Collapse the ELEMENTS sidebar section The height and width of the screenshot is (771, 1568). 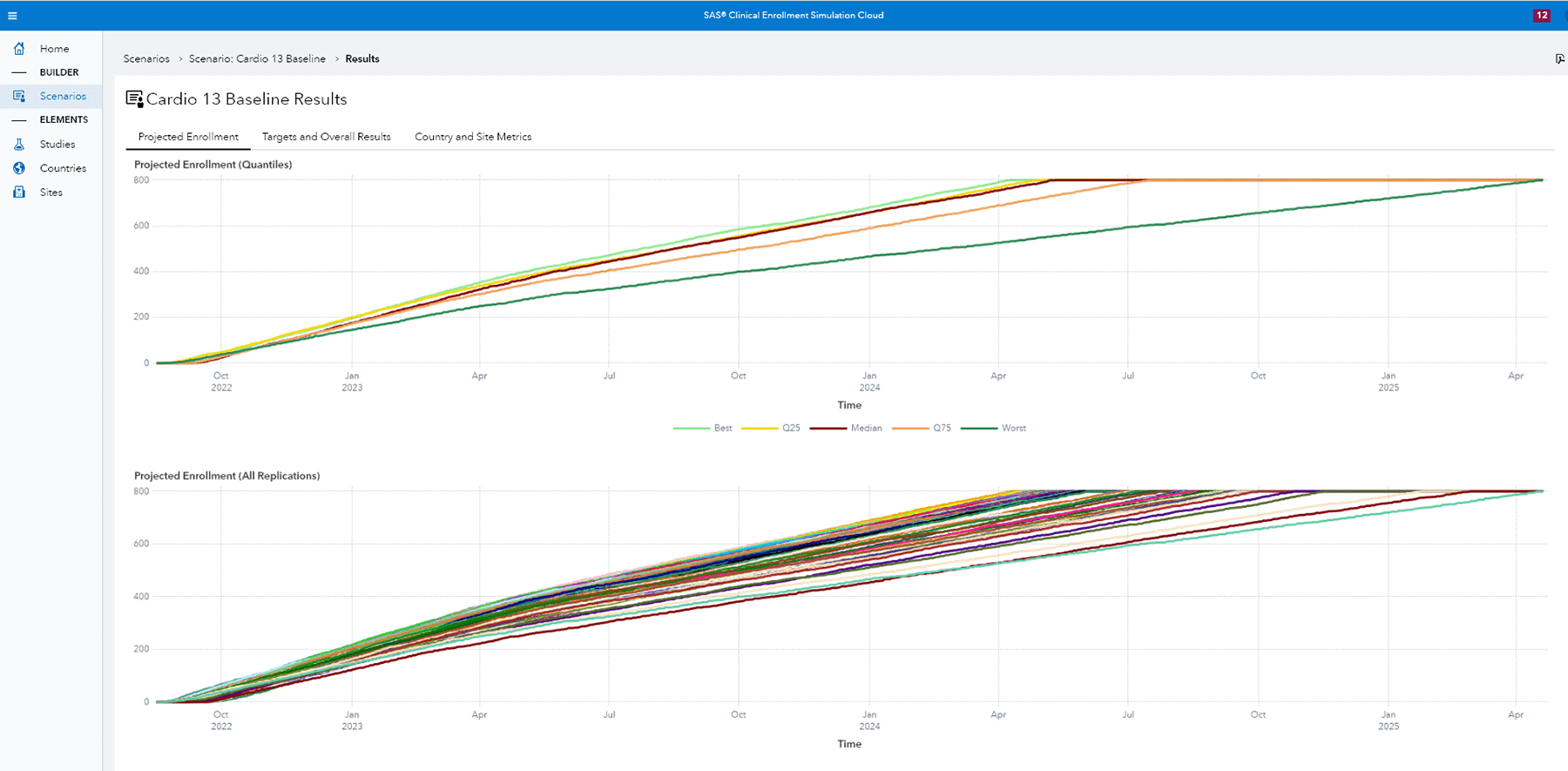click(19, 119)
